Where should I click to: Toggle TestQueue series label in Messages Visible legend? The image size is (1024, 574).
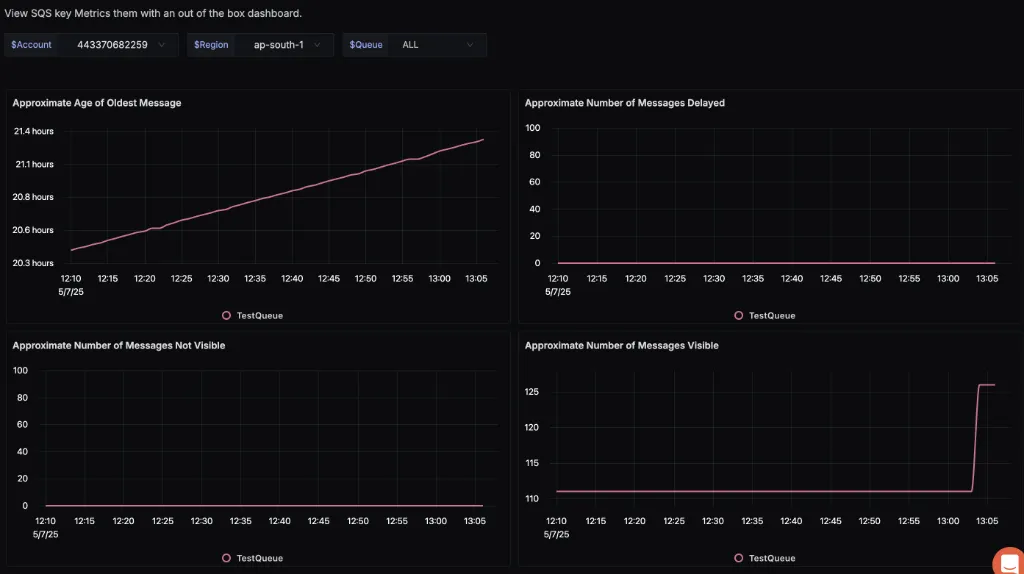click(x=772, y=558)
